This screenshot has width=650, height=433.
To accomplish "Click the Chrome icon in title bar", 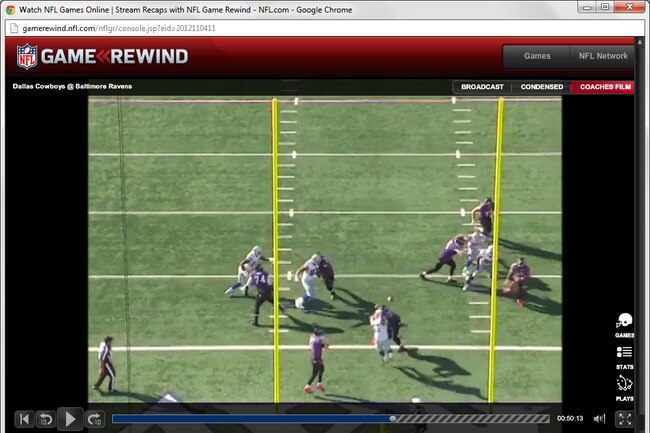I will pyautogui.click(x=10, y=10).
